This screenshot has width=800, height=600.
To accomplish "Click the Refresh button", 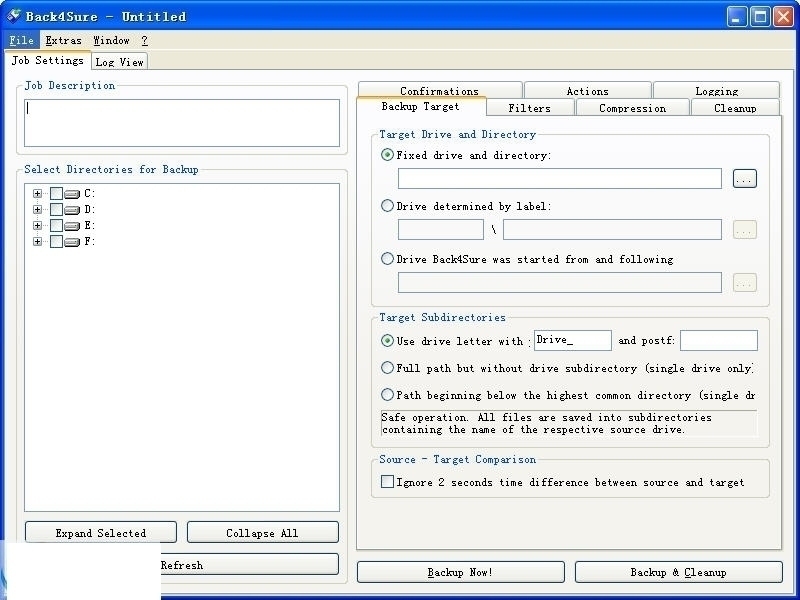I will pyautogui.click(x=182, y=564).
